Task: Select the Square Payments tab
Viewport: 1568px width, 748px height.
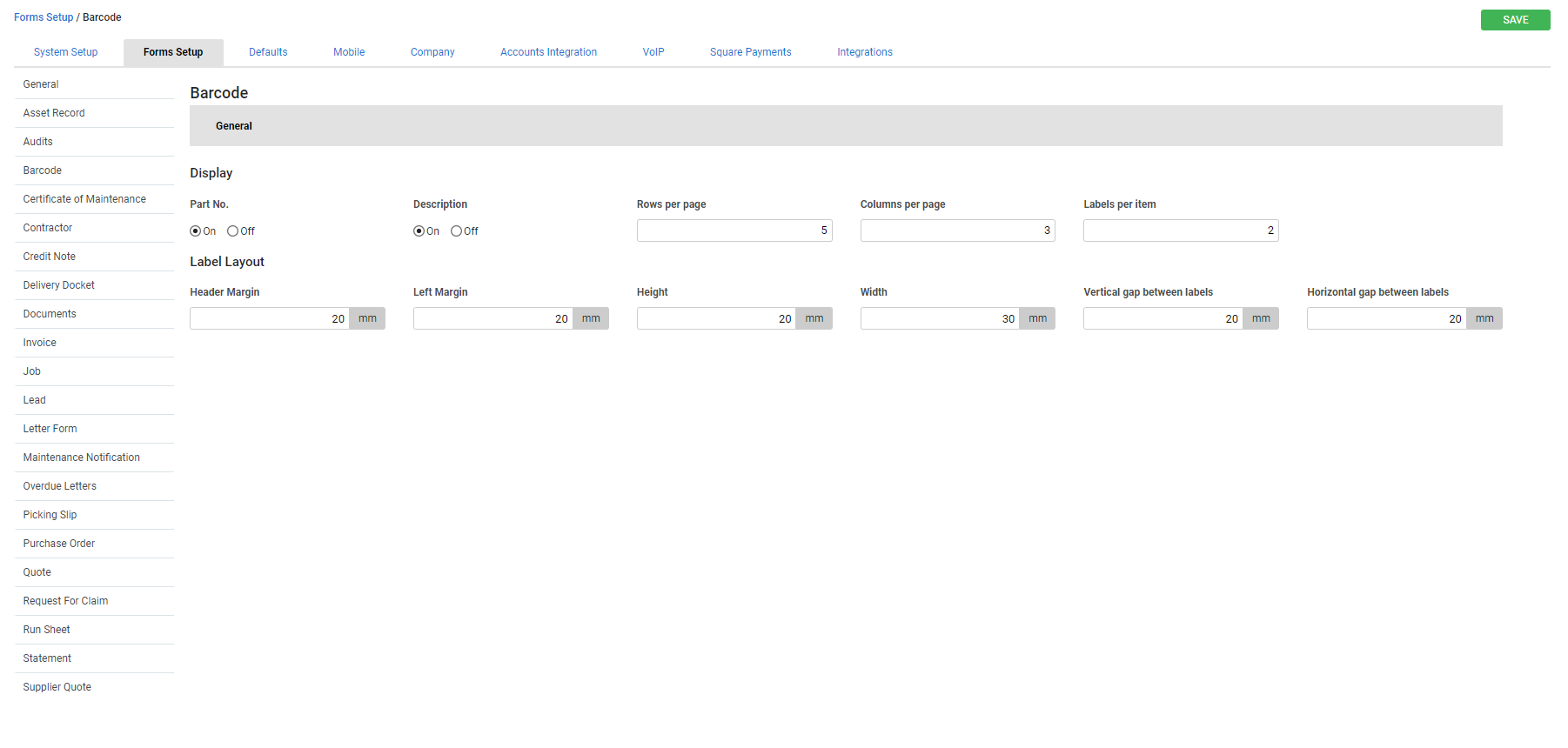Action: pos(750,52)
